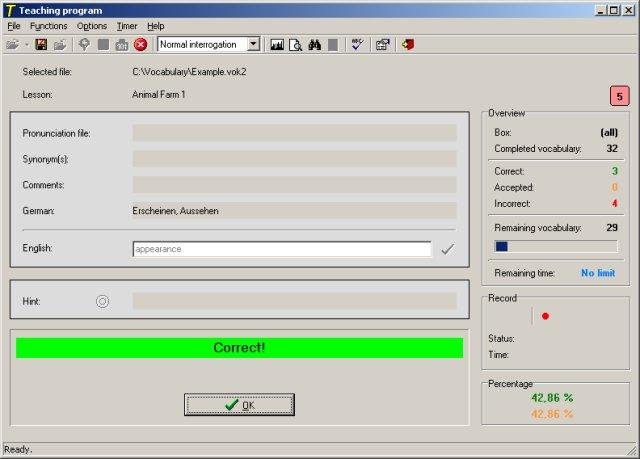Open the options settings toolbar icon

pos(382,44)
